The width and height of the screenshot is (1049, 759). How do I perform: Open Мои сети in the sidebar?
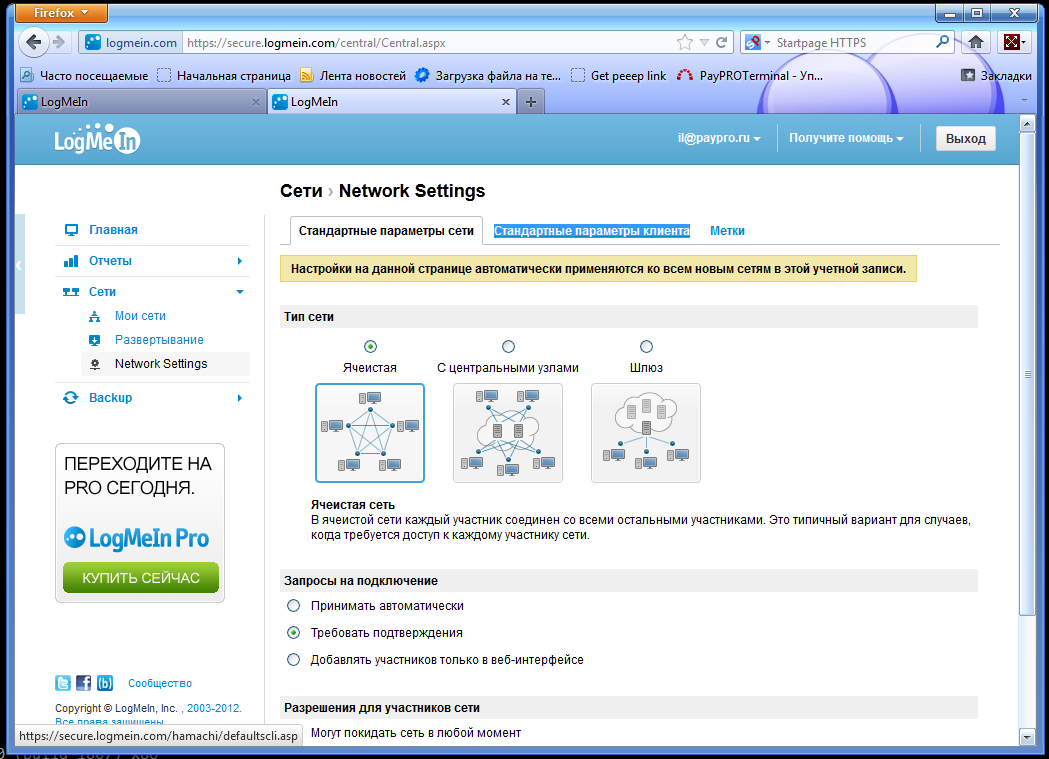(140, 316)
